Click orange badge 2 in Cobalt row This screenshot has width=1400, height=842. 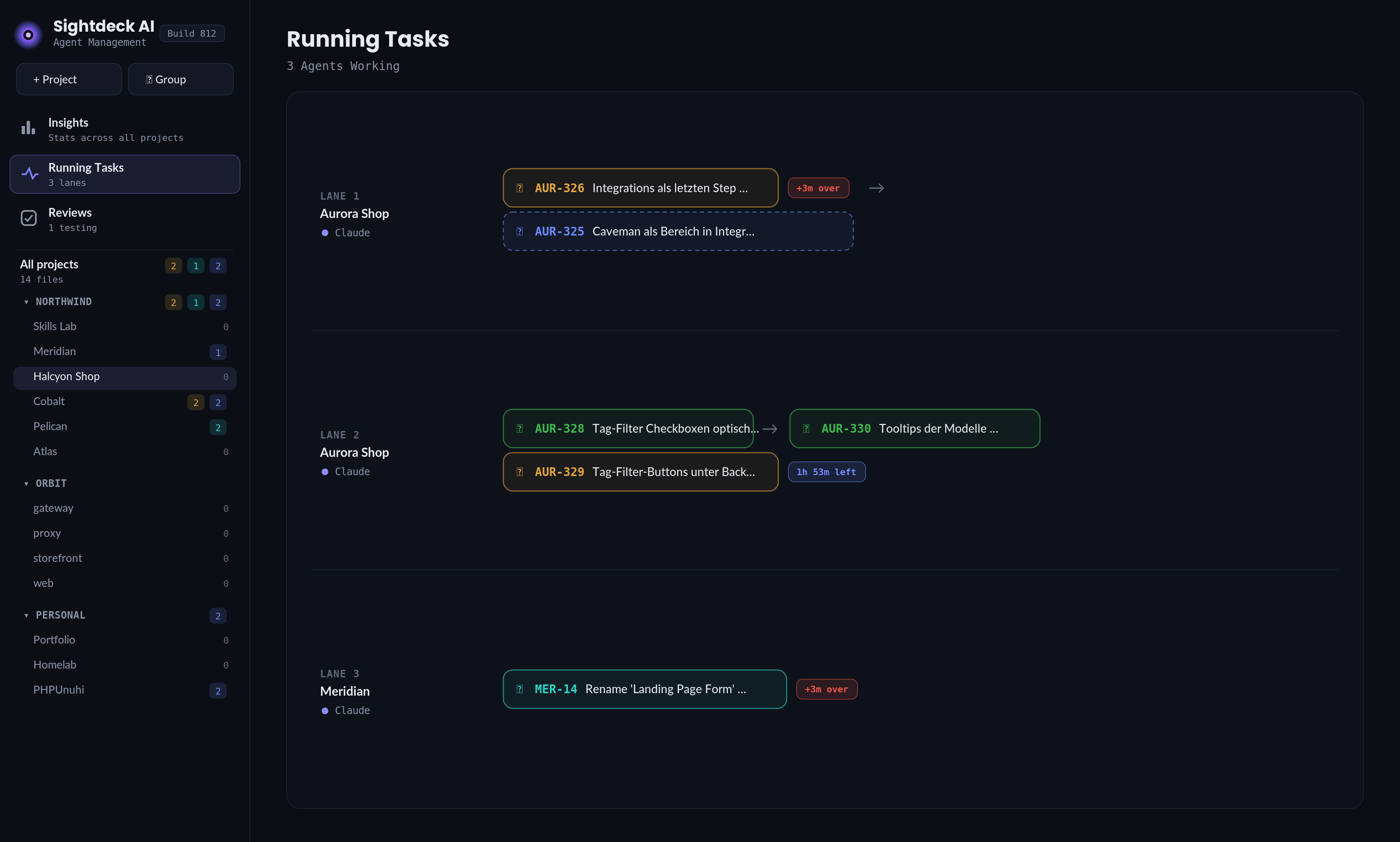[x=196, y=403]
